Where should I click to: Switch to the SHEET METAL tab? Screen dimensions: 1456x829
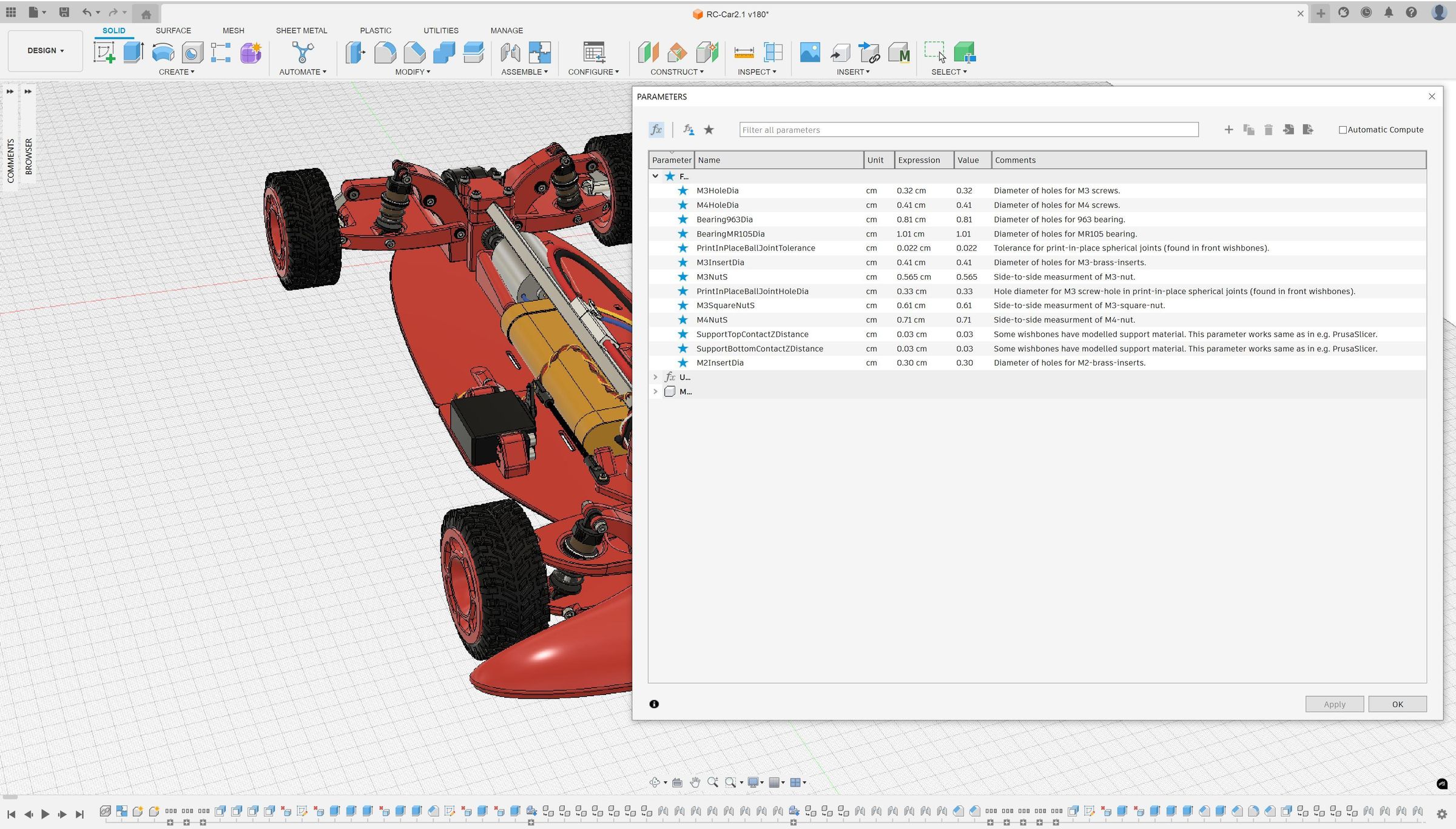click(x=302, y=30)
